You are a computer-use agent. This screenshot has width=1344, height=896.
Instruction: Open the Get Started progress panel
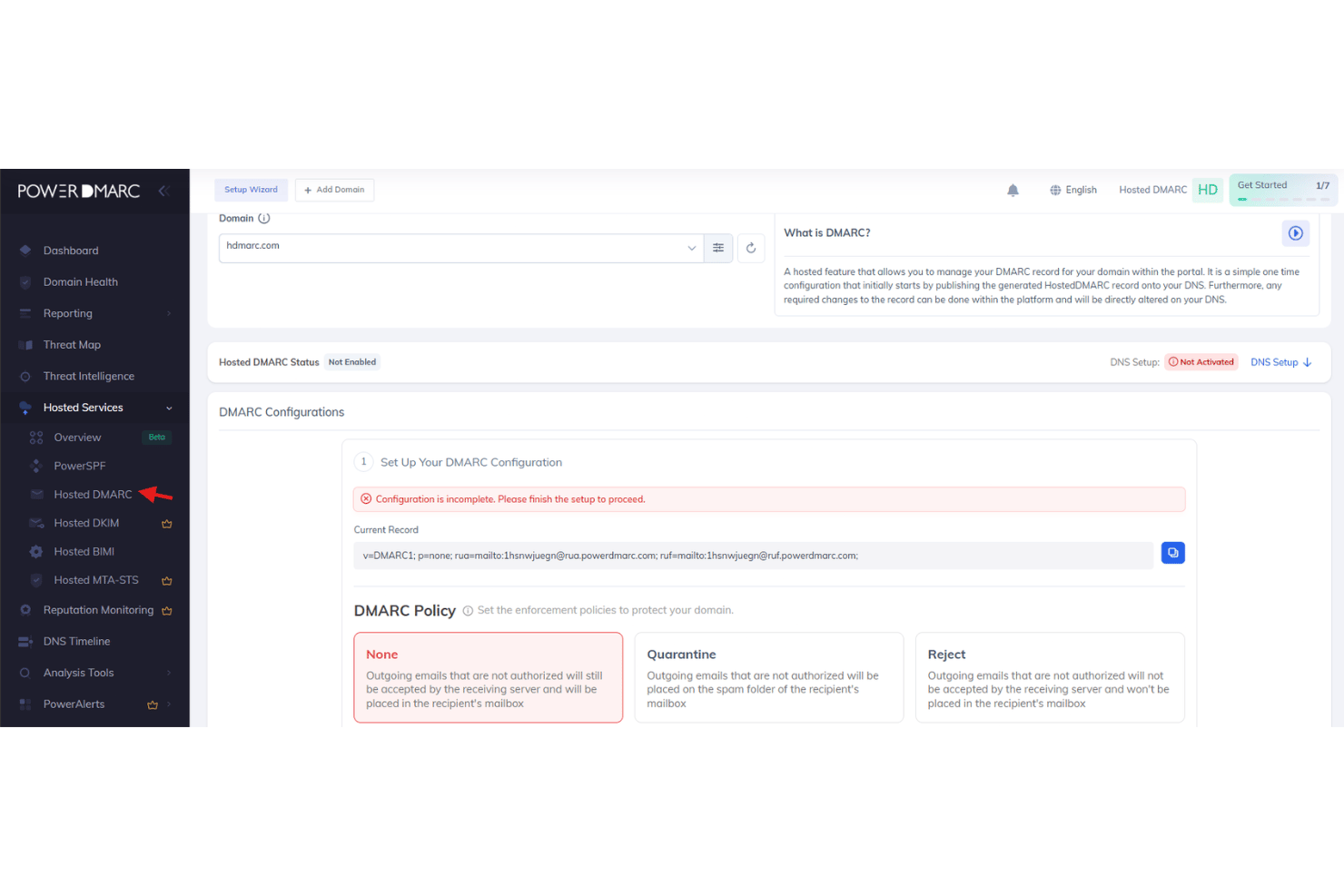pyautogui.click(x=1283, y=190)
